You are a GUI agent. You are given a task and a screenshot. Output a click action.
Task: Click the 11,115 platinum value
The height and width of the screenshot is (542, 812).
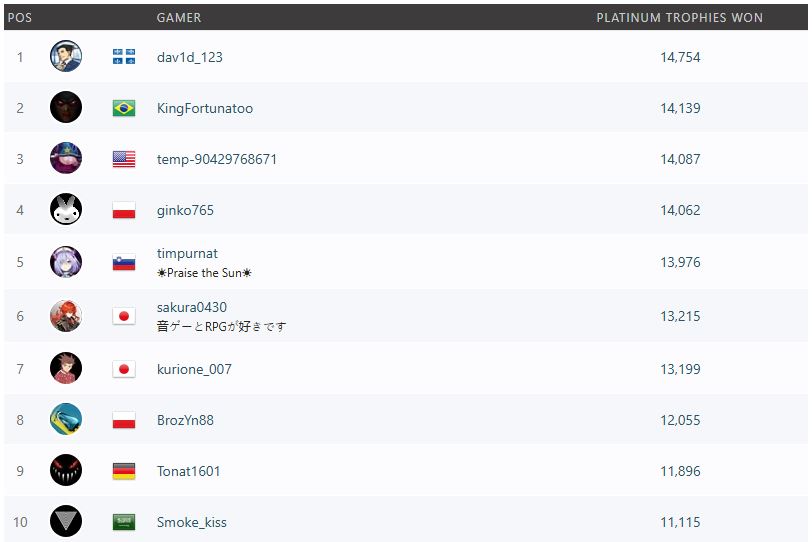click(680, 522)
